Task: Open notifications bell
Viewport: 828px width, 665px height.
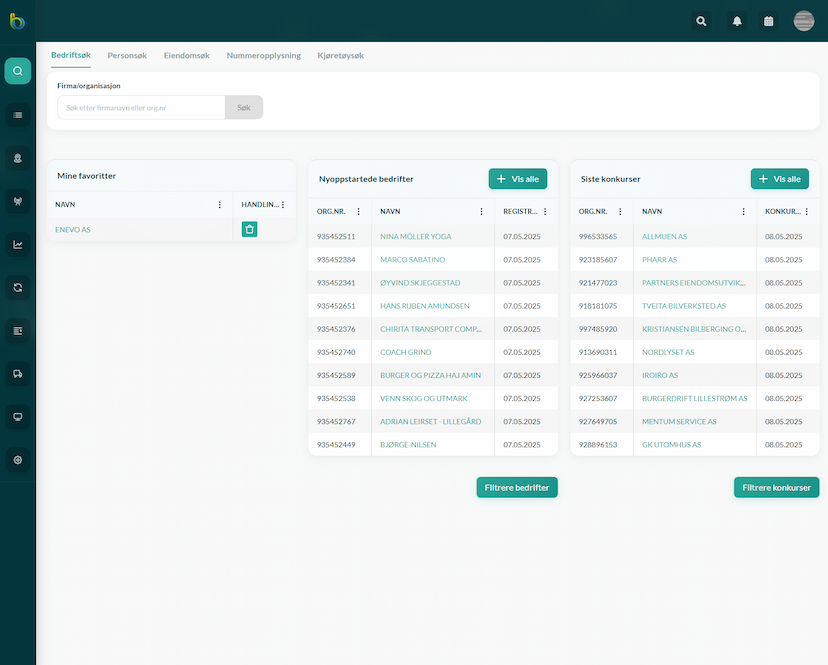Action: click(737, 21)
